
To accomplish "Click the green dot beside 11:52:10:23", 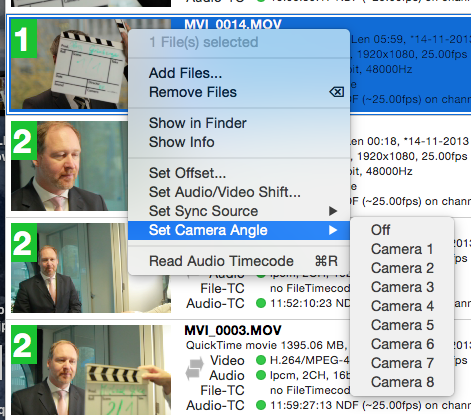I will [261, 303].
